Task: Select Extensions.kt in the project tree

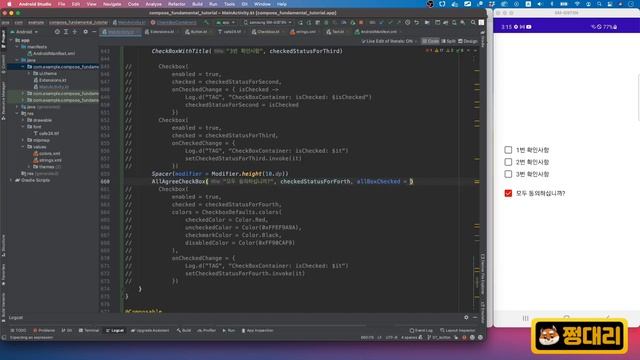Action: tap(49, 80)
